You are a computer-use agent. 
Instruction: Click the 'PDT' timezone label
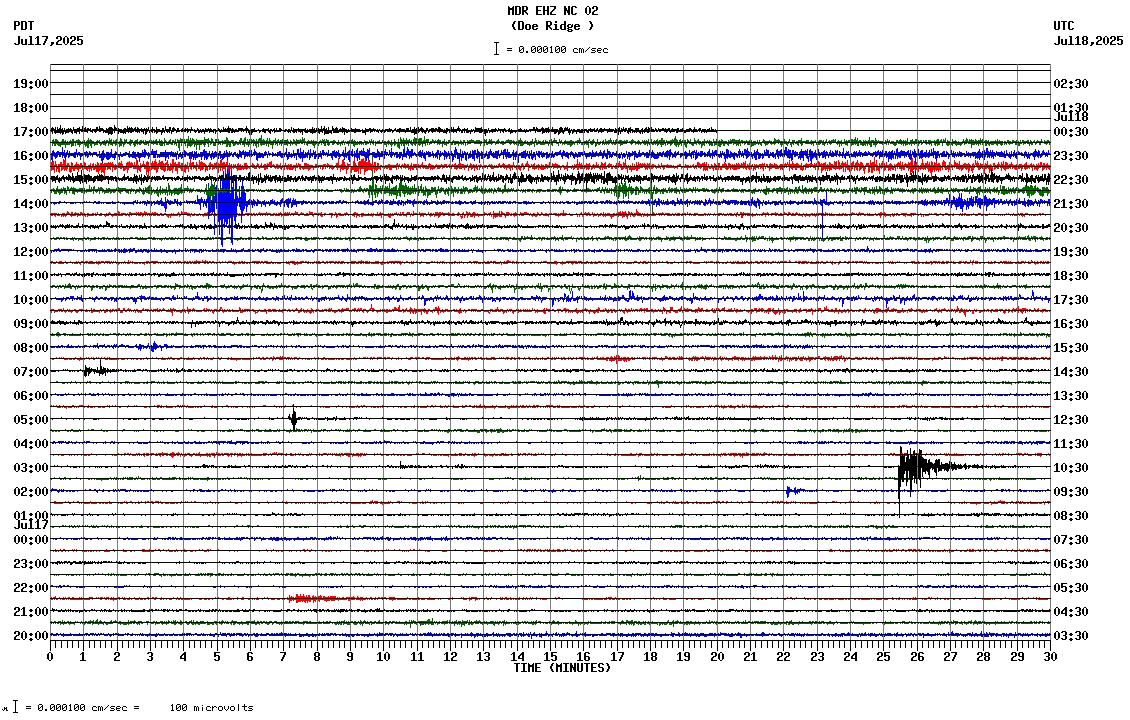point(24,26)
